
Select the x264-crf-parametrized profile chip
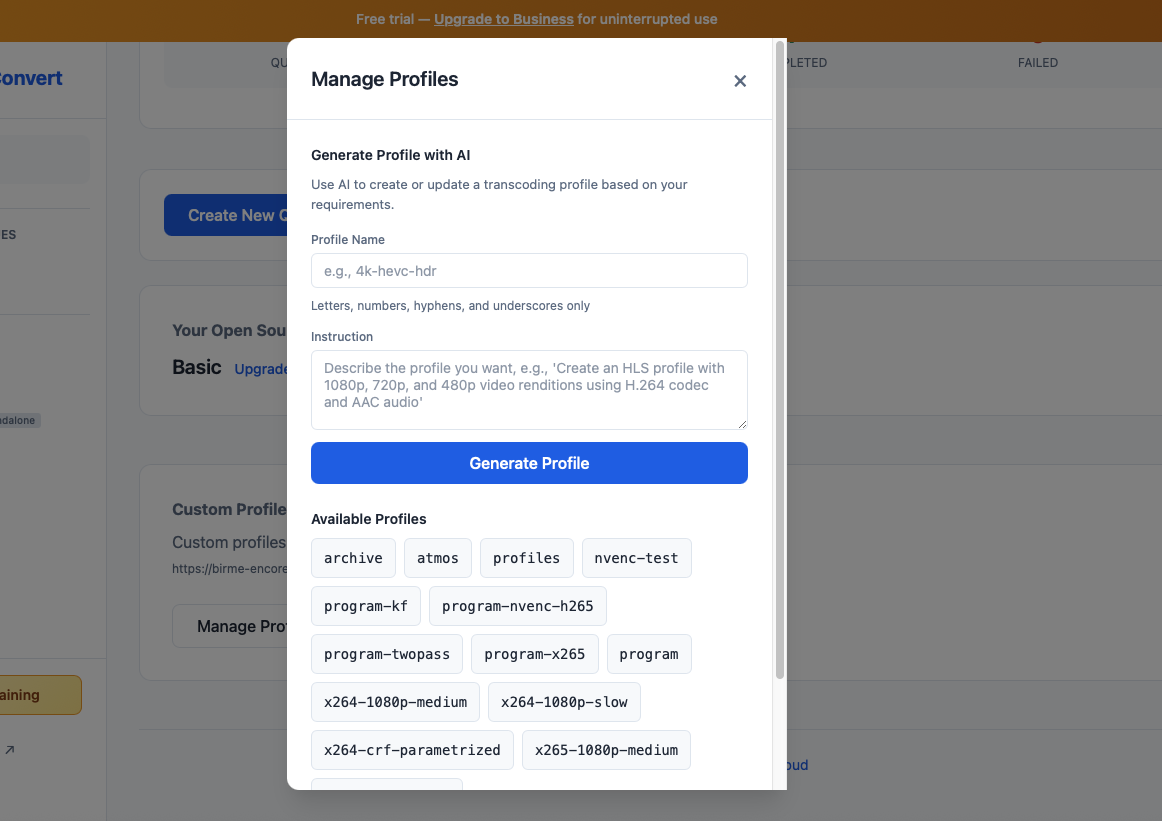pos(411,750)
